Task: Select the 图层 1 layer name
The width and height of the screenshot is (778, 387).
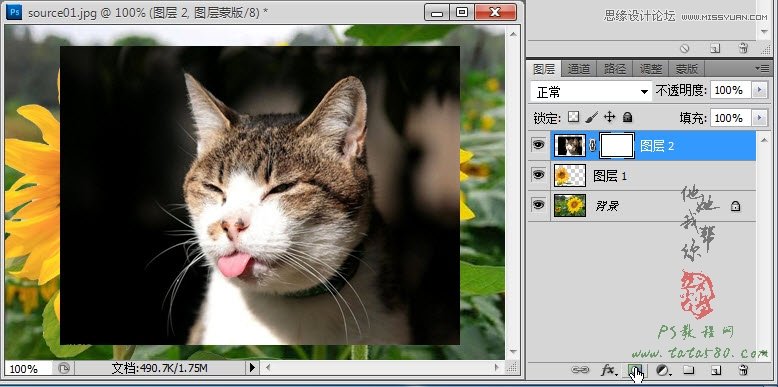Action: pos(610,176)
